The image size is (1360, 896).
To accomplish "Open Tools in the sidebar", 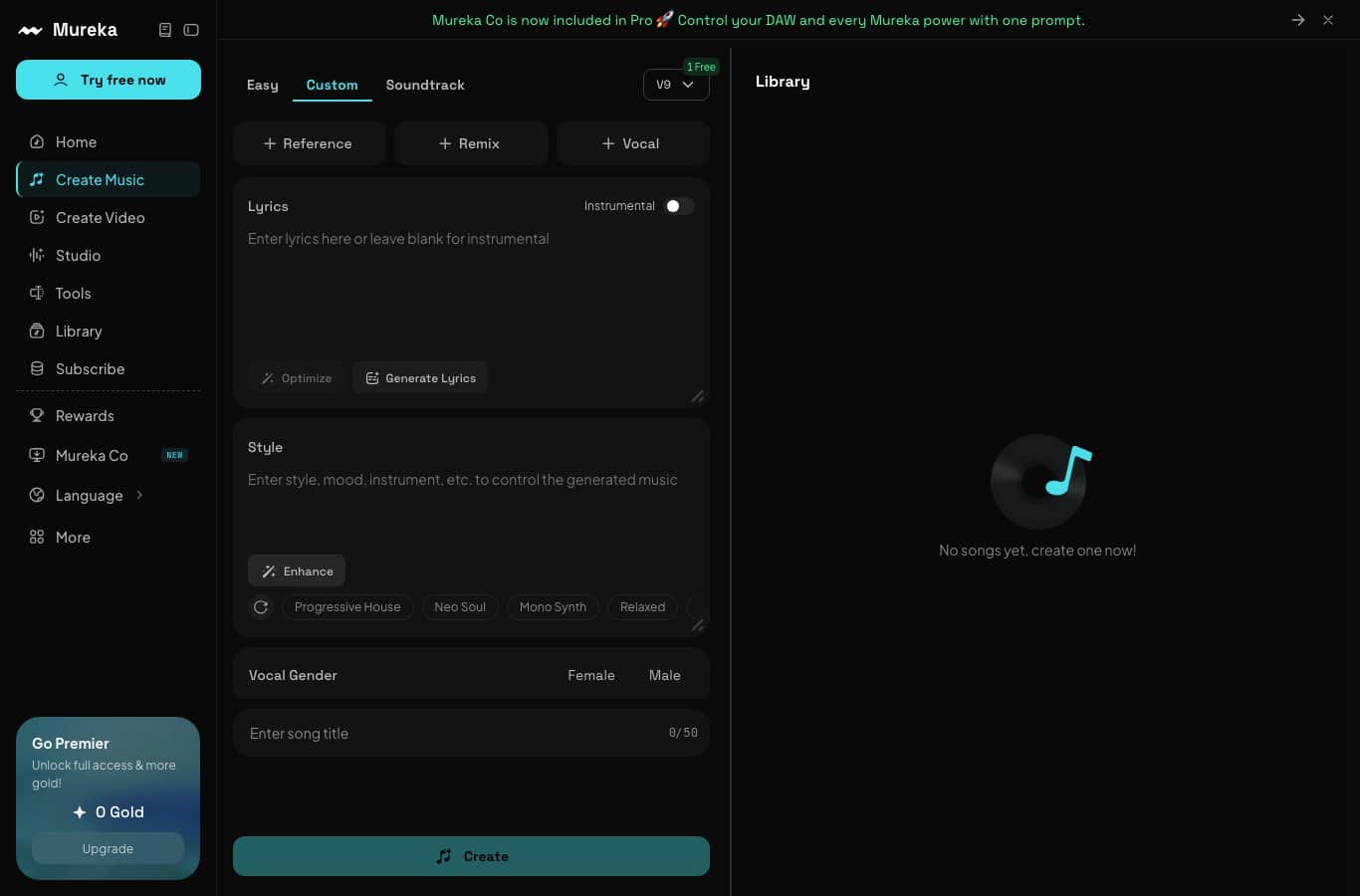I will 108,294.
